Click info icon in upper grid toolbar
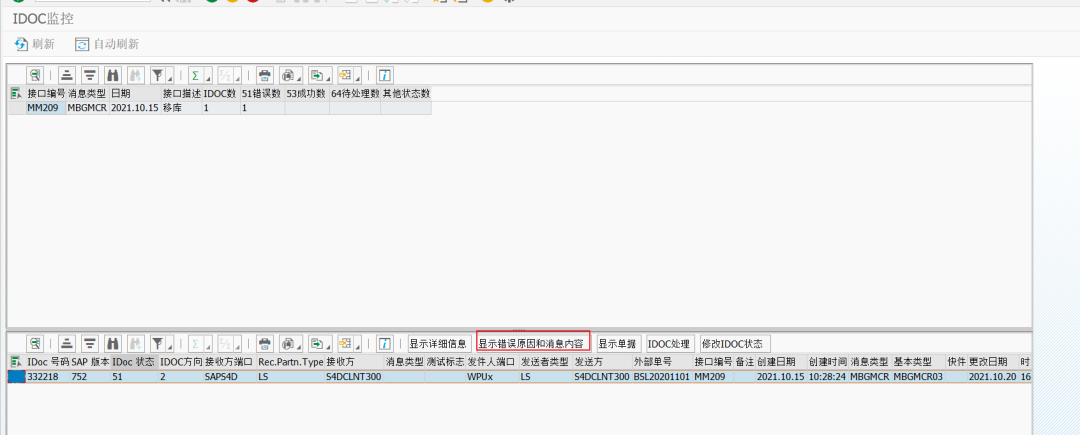The image size is (1080, 435). 385,75
